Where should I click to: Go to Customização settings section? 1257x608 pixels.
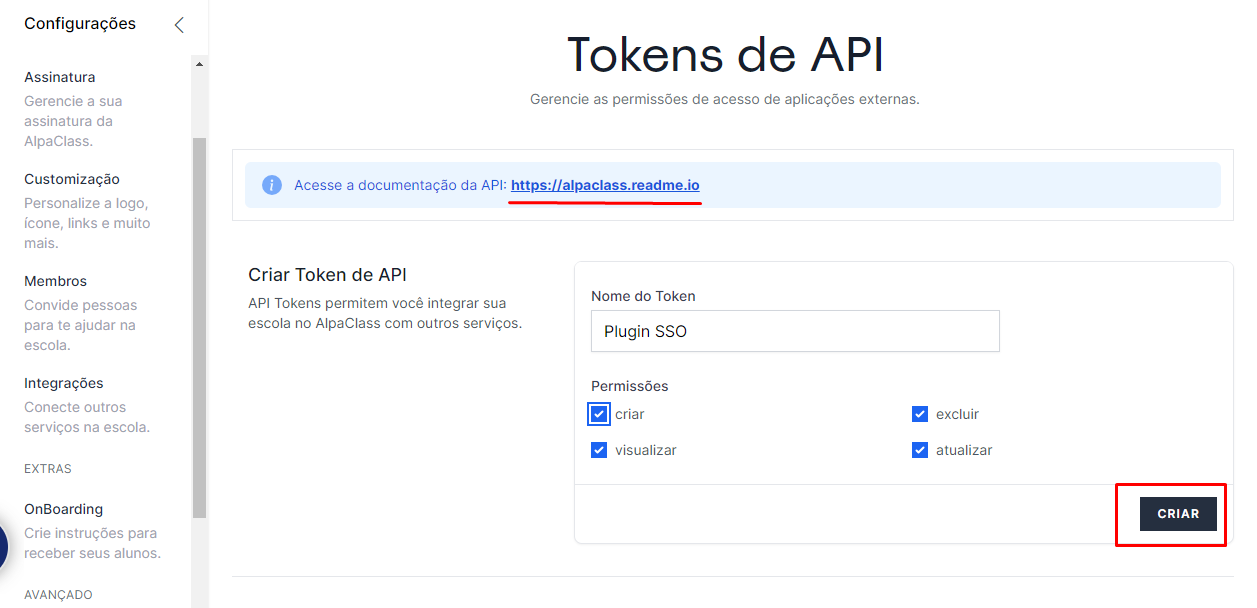pyautogui.click(x=72, y=179)
